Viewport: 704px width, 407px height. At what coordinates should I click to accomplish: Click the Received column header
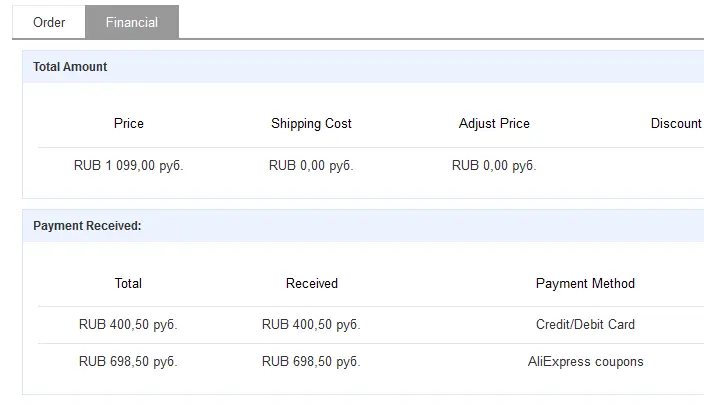point(312,283)
